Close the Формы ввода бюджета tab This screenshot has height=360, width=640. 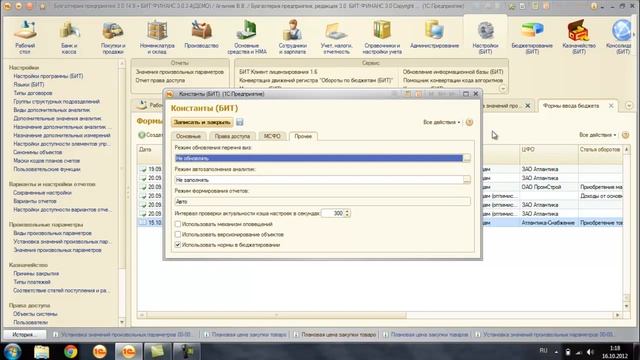pyautogui.click(x=611, y=106)
